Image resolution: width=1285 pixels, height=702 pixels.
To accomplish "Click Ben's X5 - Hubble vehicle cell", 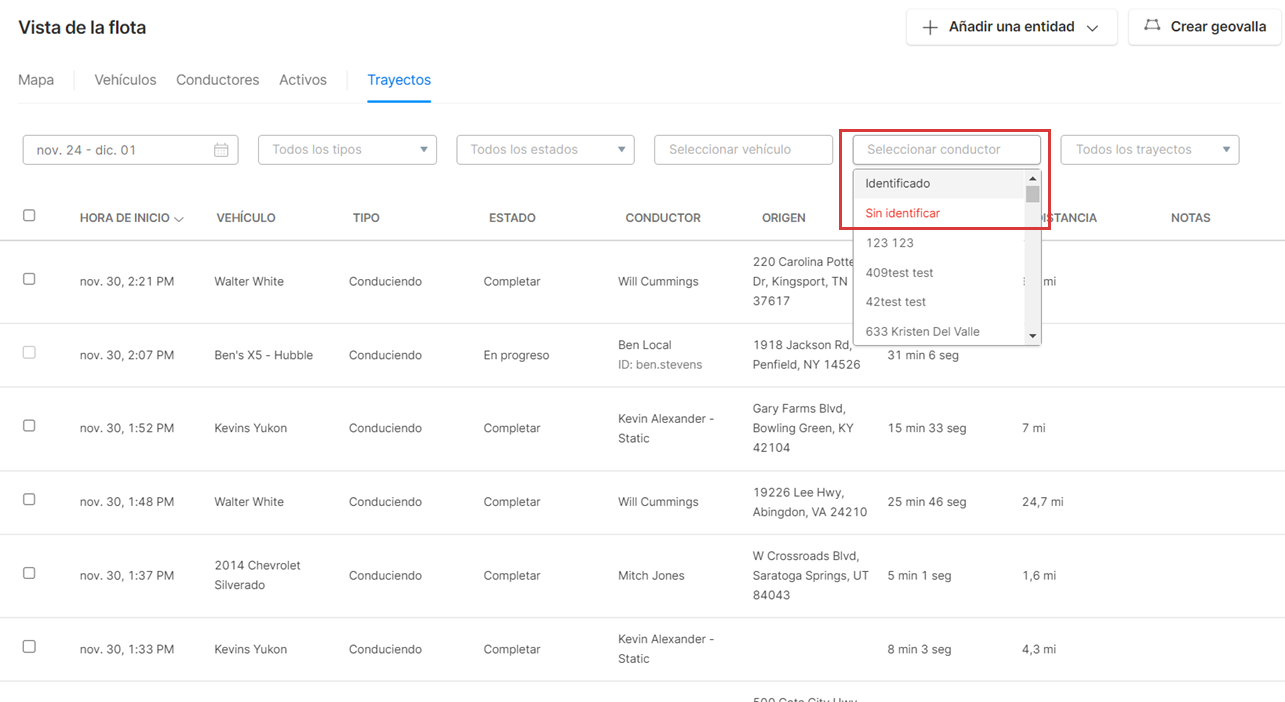I will (x=264, y=355).
